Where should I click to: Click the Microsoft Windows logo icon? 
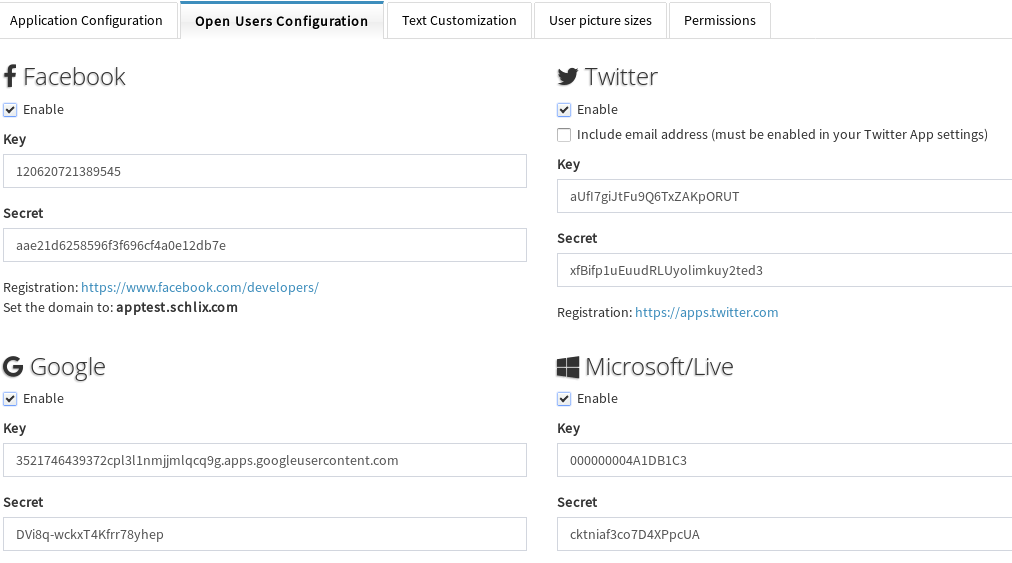pyautogui.click(x=568, y=367)
